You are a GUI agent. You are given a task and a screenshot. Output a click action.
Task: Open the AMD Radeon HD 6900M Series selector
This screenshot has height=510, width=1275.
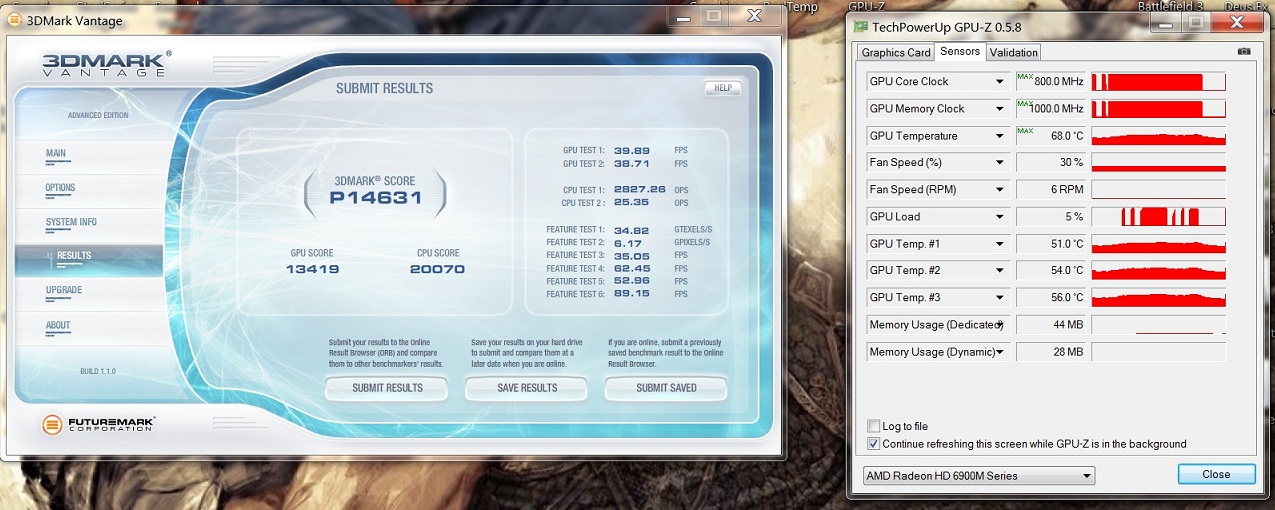[978, 475]
